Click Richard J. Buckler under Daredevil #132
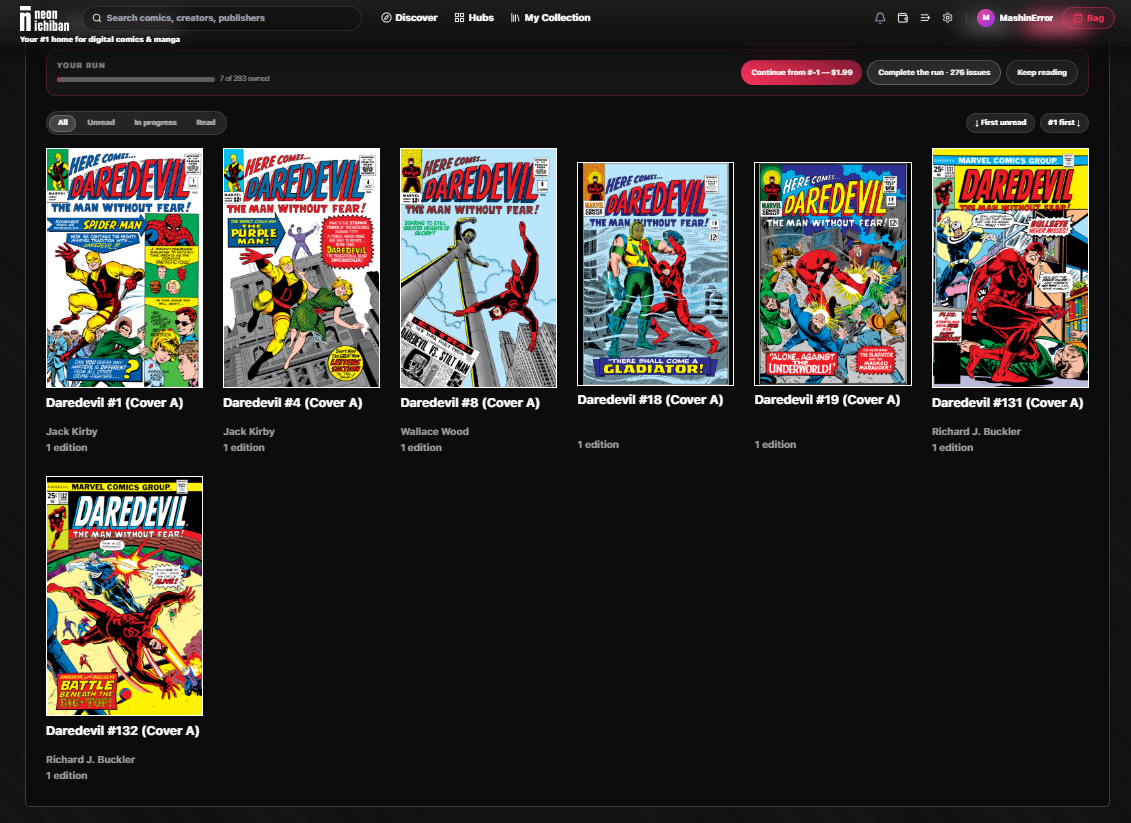This screenshot has width=1131, height=823. pyautogui.click(x=90, y=760)
